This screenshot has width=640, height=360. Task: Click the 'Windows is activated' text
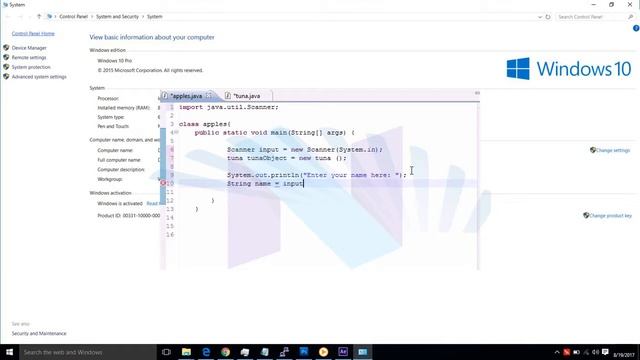120,203
